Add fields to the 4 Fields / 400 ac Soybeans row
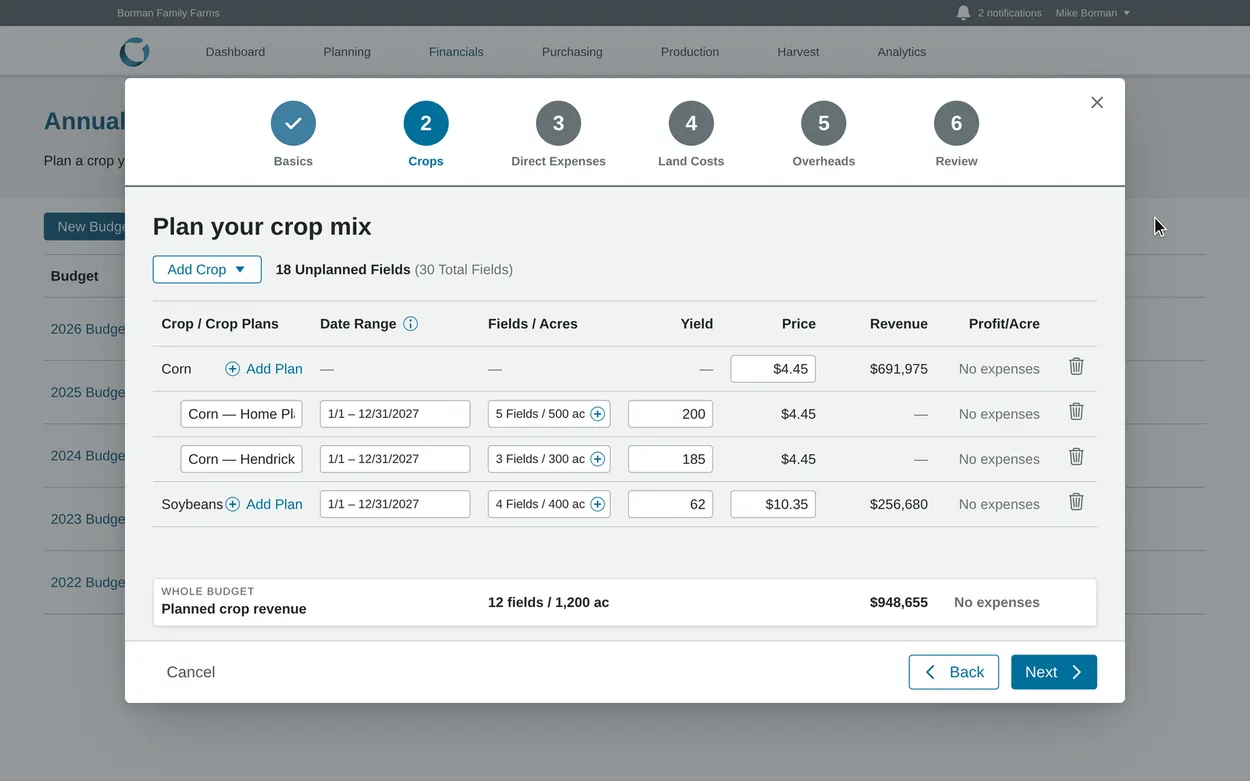The width and height of the screenshot is (1250, 781). click(598, 504)
